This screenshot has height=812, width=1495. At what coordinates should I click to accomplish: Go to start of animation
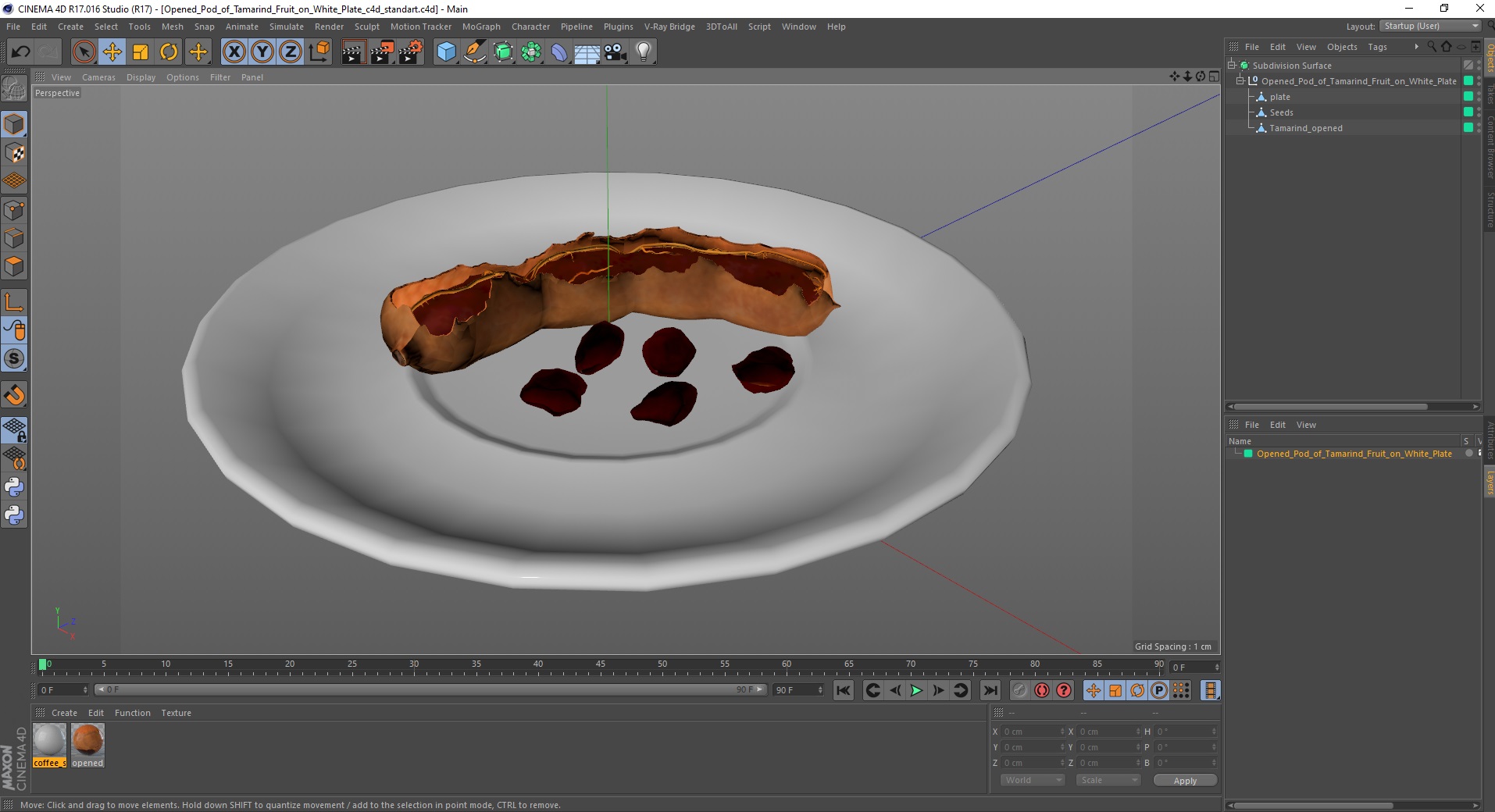[844, 690]
